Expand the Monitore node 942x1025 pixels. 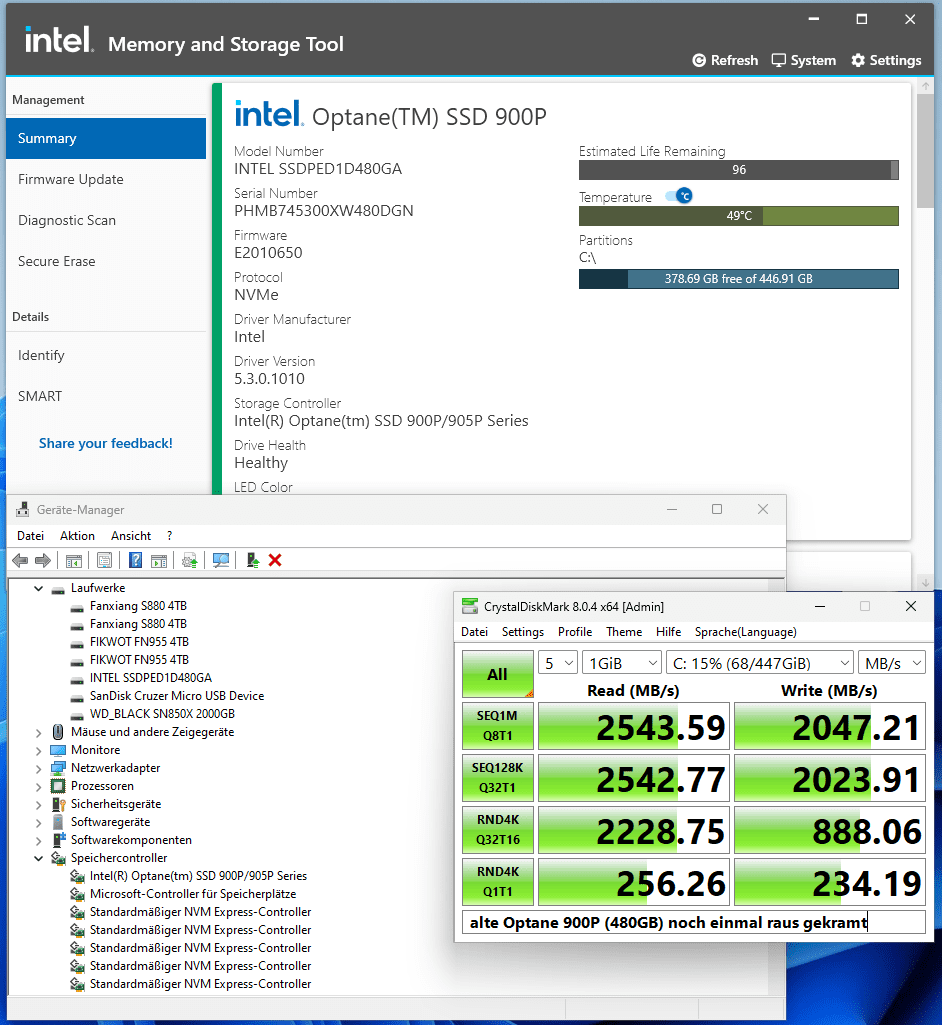pos(39,750)
